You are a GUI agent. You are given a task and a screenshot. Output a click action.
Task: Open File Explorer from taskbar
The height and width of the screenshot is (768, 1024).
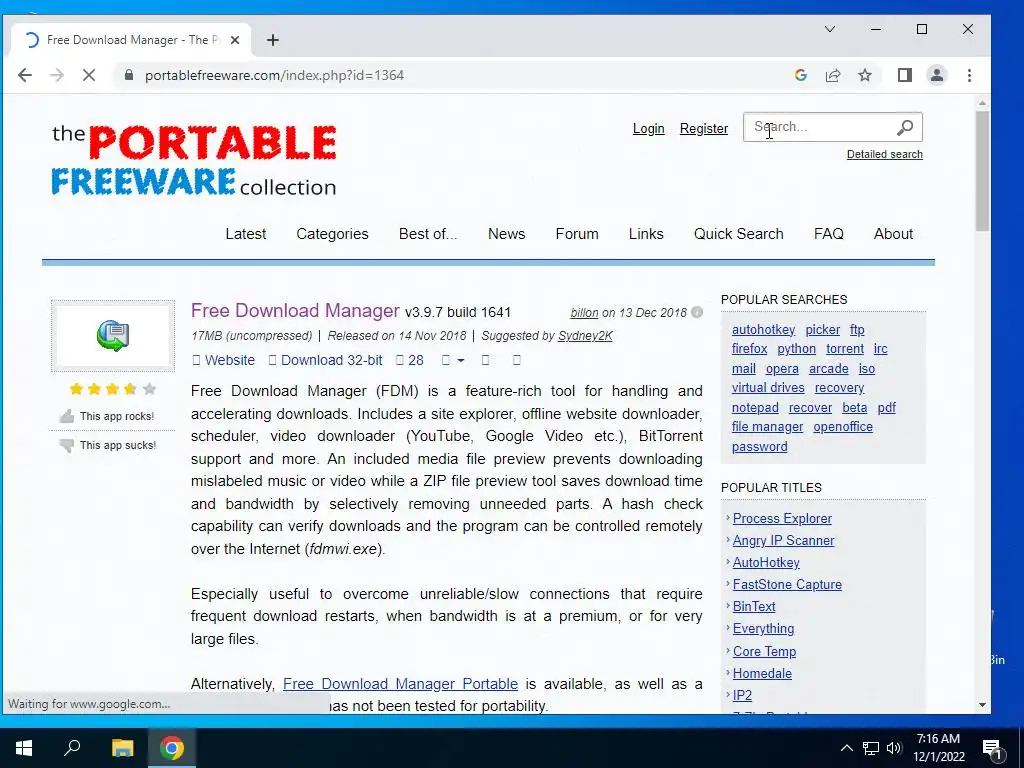tap(122, 748)
